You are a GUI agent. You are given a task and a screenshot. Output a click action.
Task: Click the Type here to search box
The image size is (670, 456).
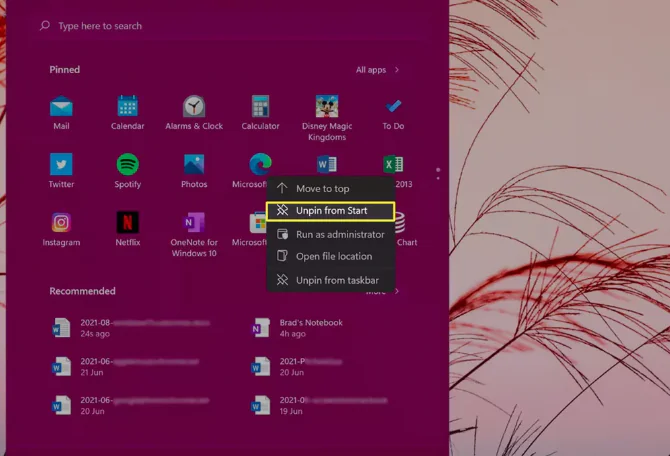pos(200,26)
